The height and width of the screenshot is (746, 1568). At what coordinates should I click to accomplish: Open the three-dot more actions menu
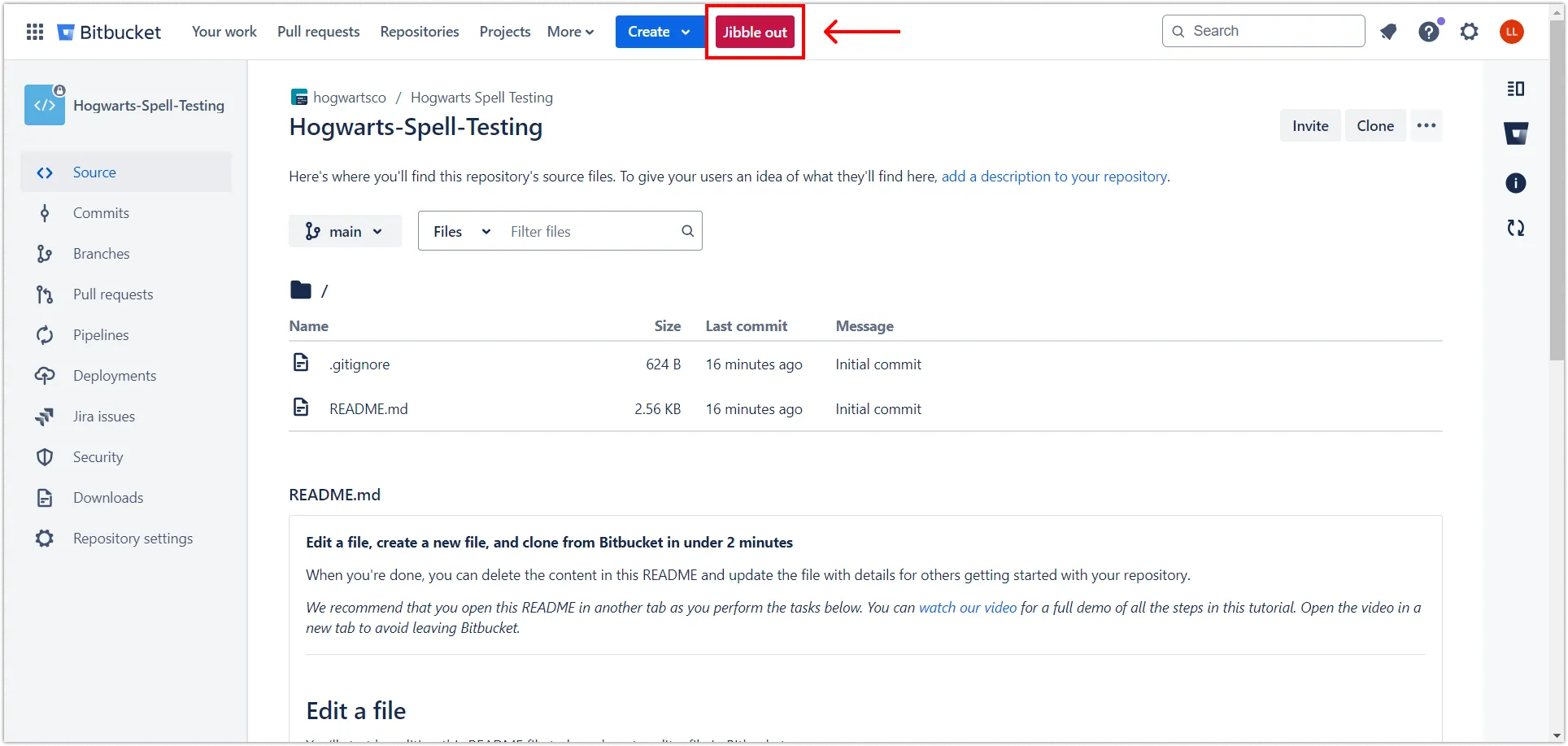(x=1426, y=126)
